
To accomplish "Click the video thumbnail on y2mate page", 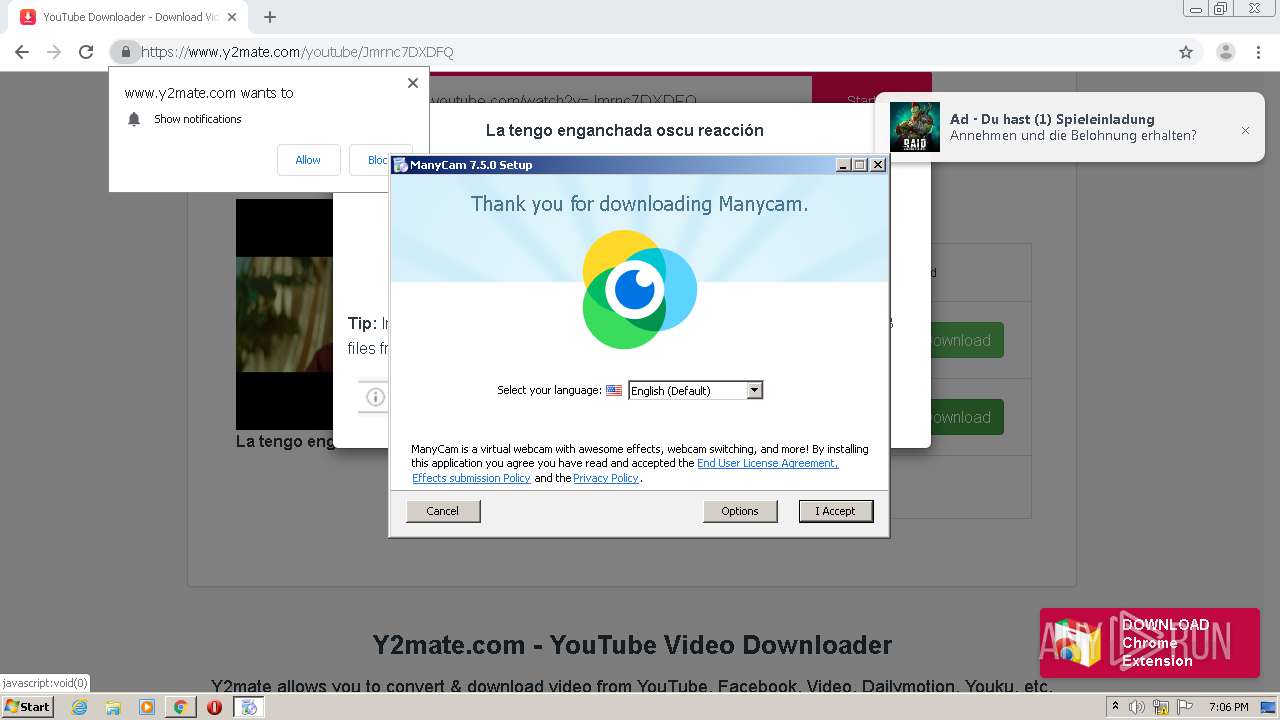I will tap(284, 314).
